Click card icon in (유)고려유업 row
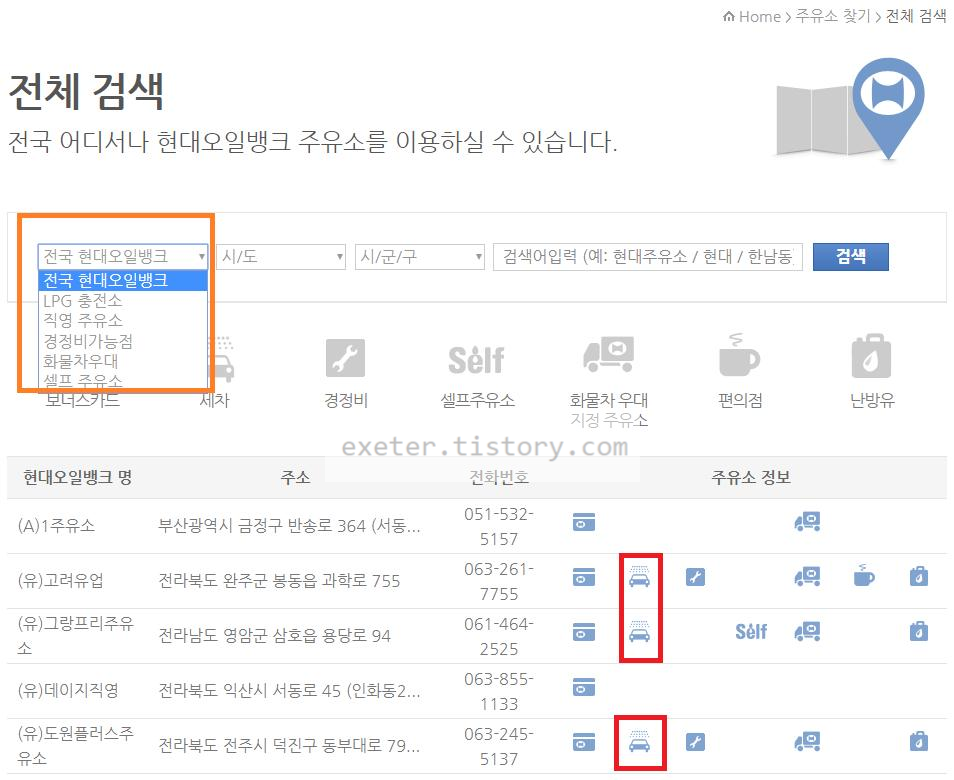Image resolution: width=954 pixels, height=780 pixels. [x=584, y=577]
